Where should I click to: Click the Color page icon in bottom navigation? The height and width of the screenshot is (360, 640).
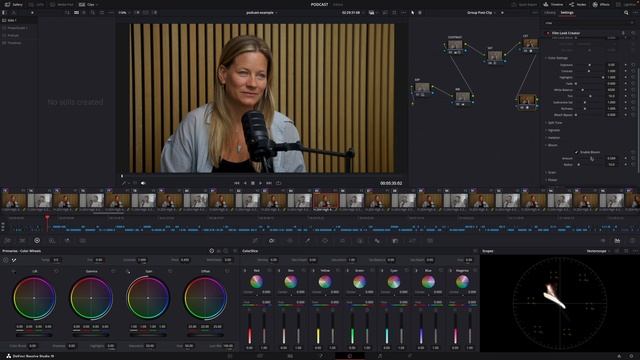349,356
